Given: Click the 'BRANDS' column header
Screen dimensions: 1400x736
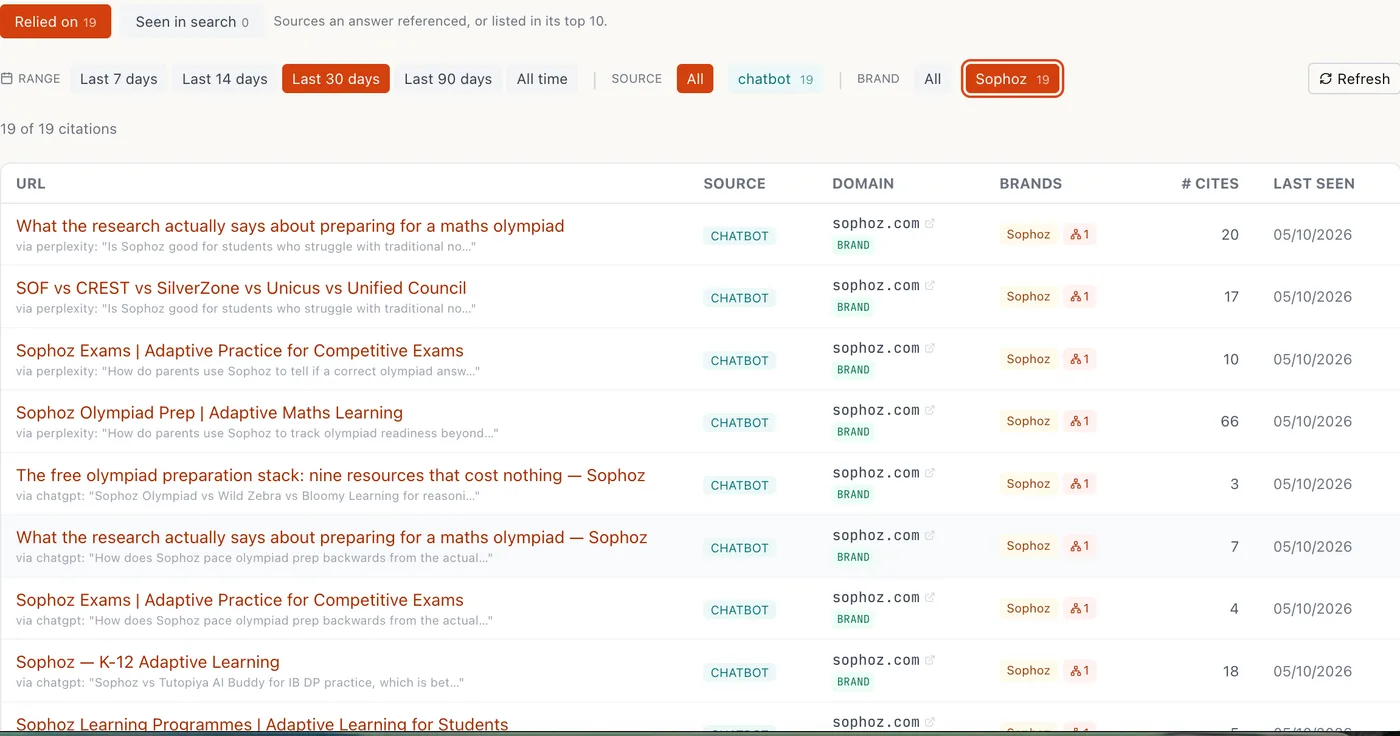Looking at the screenshot, I should coord(1031,184).
